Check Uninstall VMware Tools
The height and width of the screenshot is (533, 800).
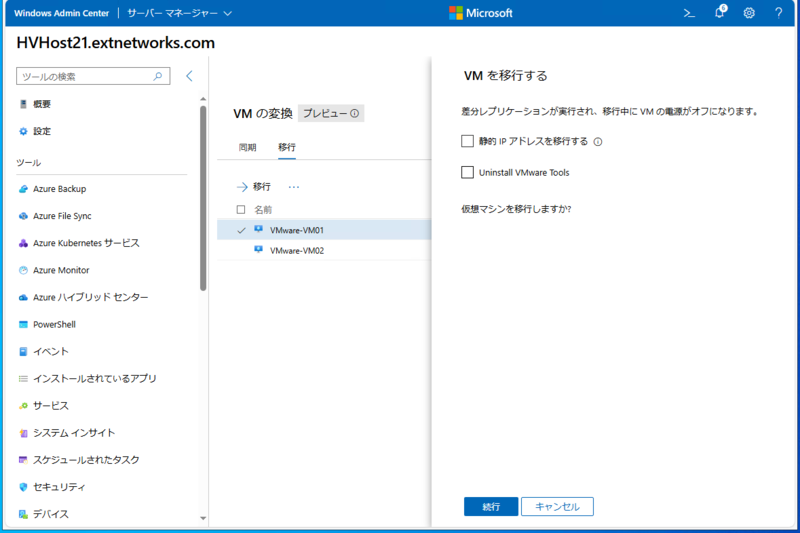coord(467,172)
